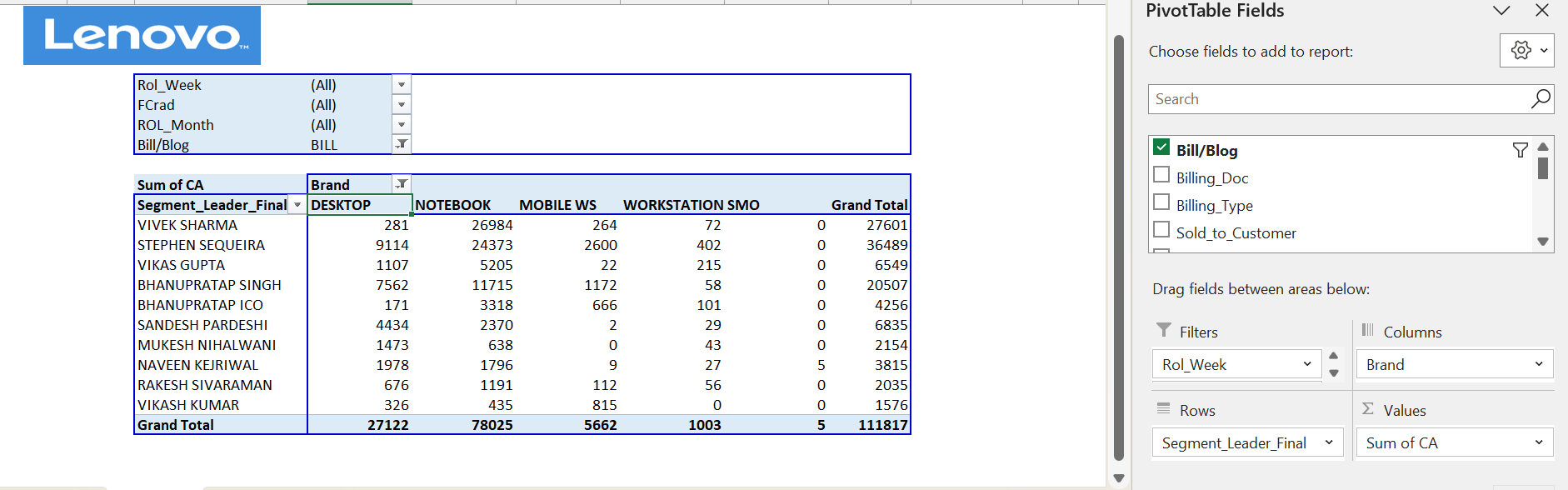Open the PivotTable Fields gear settings menu
The width and height of the screenshot is (1568, 490).
(1526, 51)
